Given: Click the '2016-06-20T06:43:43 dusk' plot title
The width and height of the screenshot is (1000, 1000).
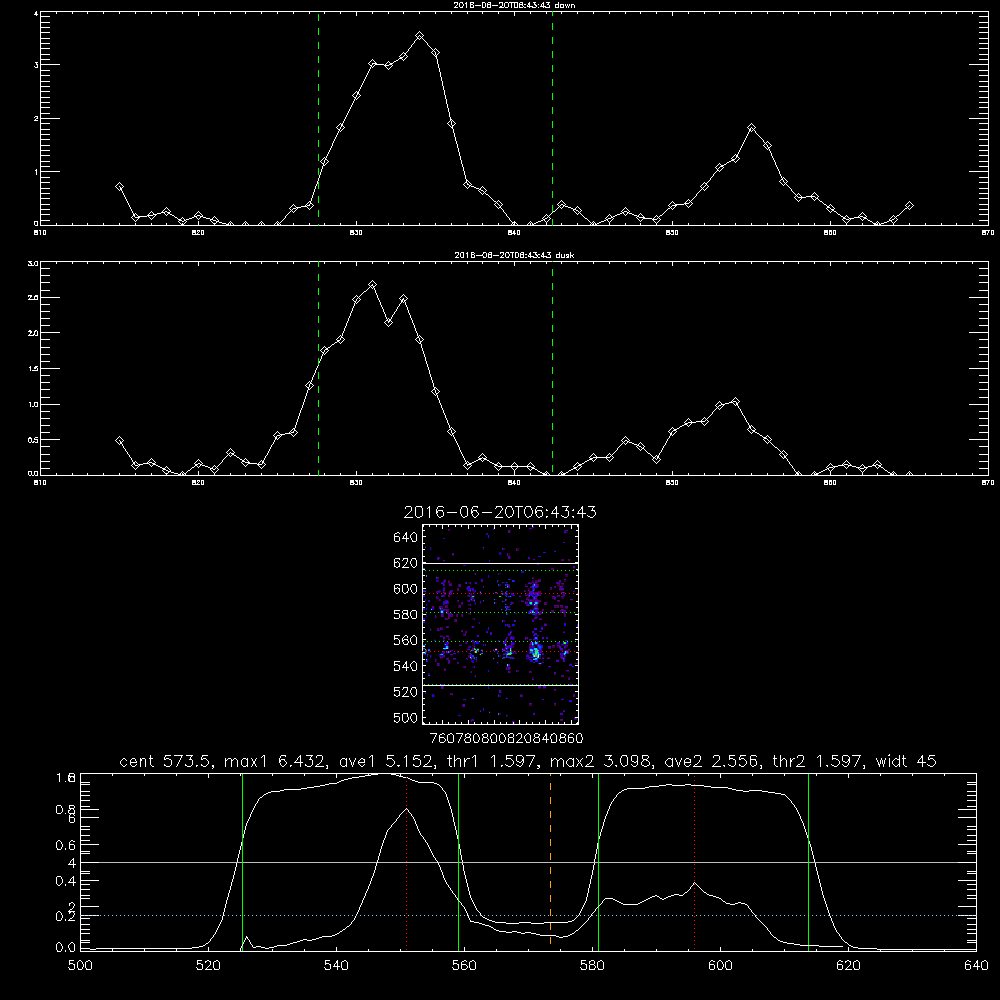Looking at the screenshot, I should 515,255.
